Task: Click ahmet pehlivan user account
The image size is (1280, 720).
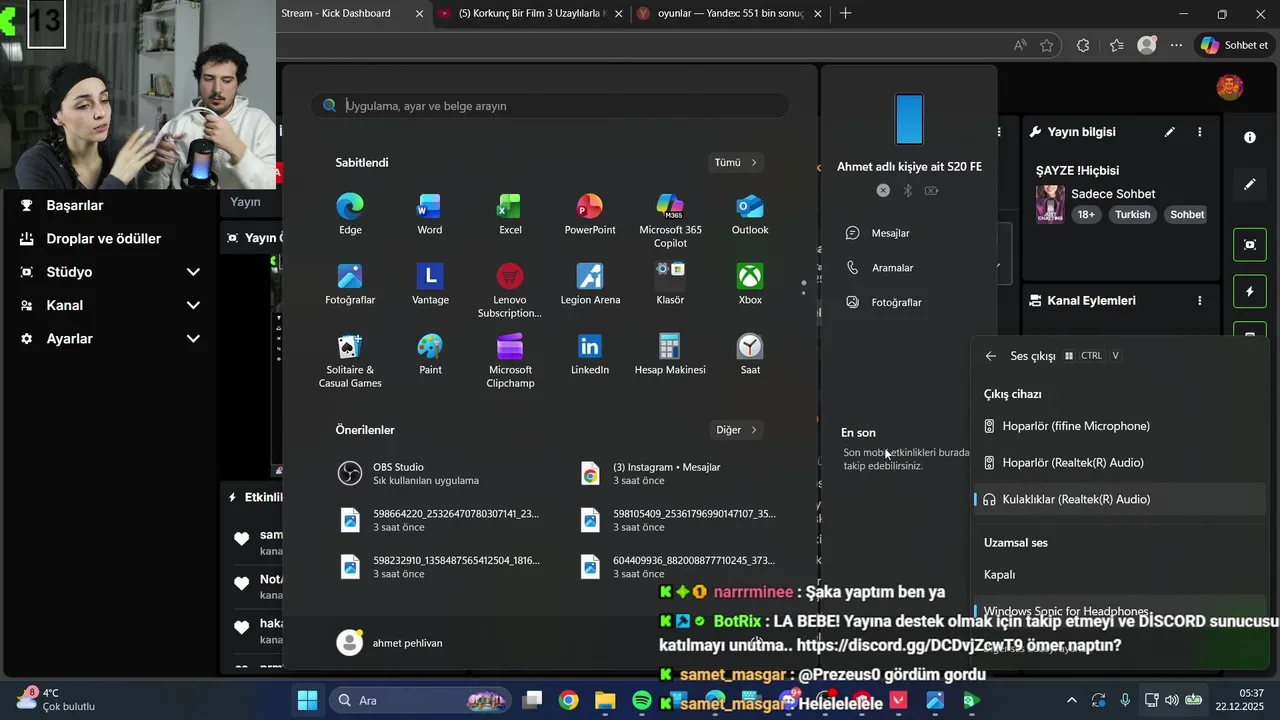Action: tap(390, 643)
